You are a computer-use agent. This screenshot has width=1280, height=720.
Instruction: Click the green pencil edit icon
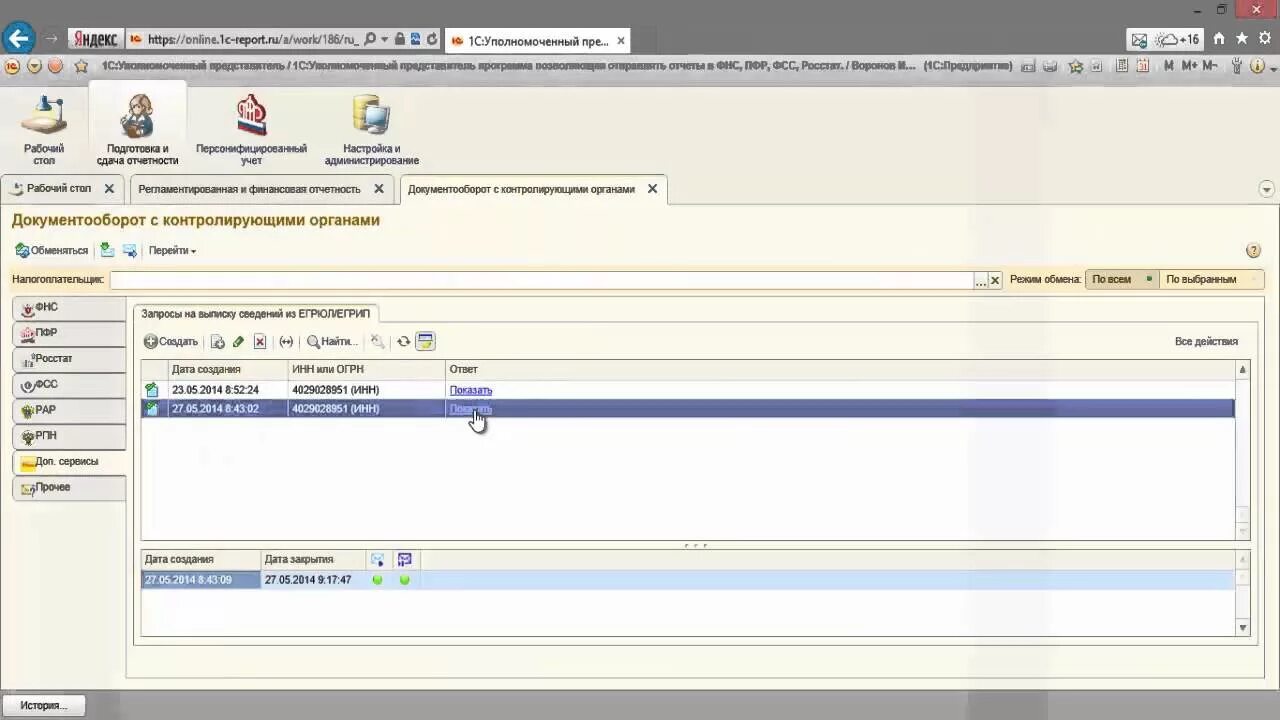click(x=238, y=342)
